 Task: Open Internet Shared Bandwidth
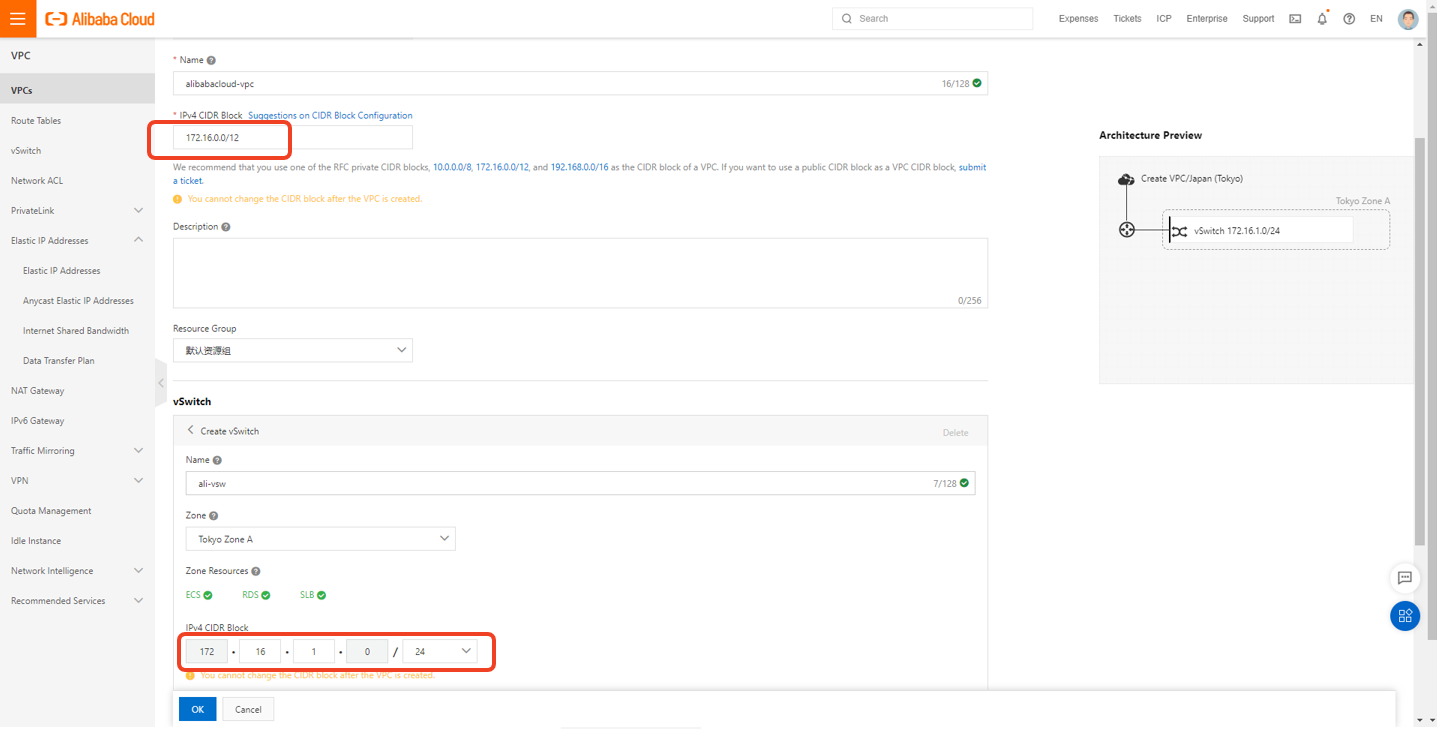[x=76, y=330]
